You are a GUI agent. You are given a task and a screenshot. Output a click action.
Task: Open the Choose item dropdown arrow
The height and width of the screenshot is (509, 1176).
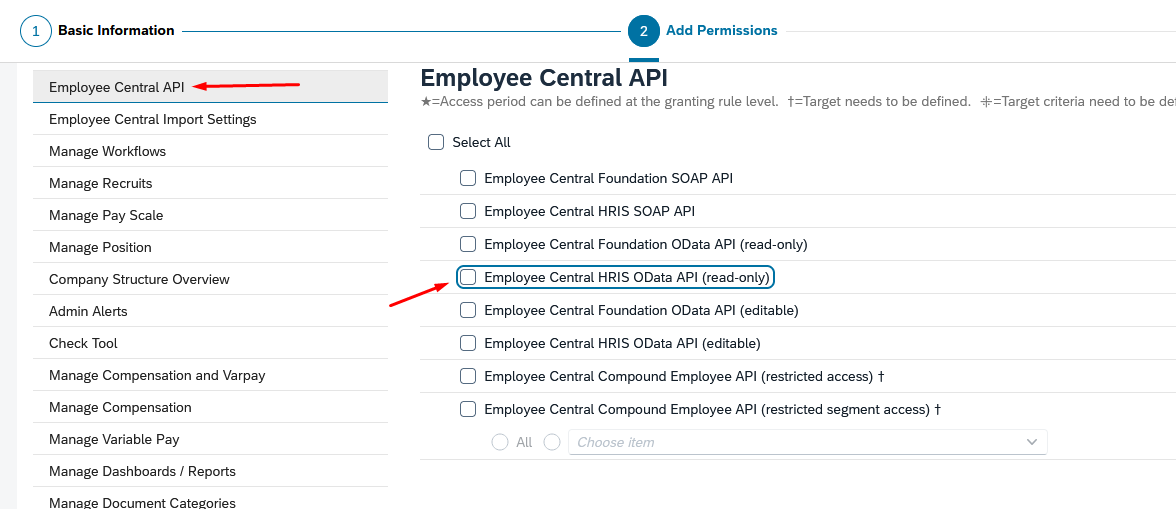pos(1032,442)
